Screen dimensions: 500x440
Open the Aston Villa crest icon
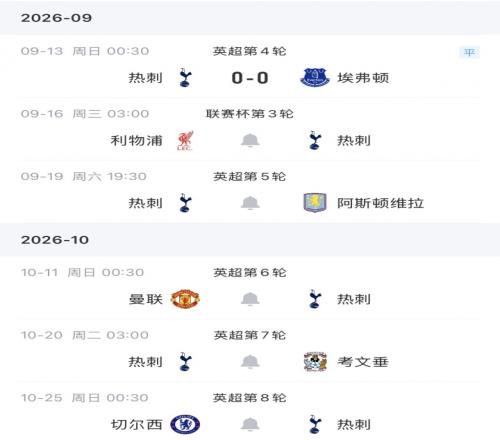click(315, 203)
